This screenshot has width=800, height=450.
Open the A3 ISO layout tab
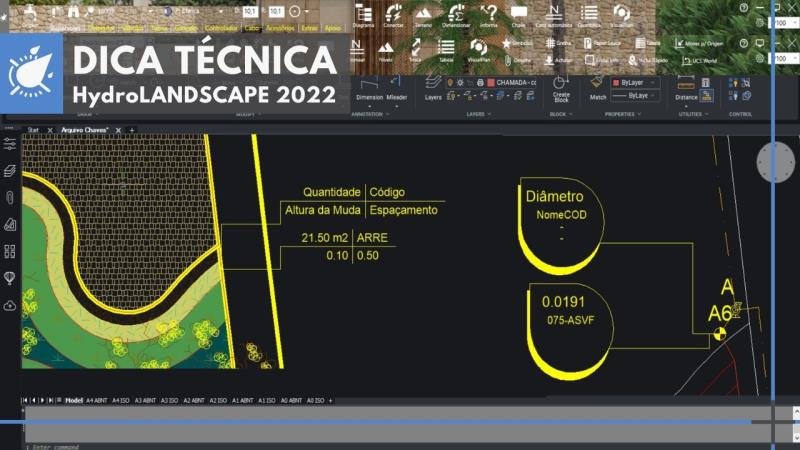[x=170, y=401]
